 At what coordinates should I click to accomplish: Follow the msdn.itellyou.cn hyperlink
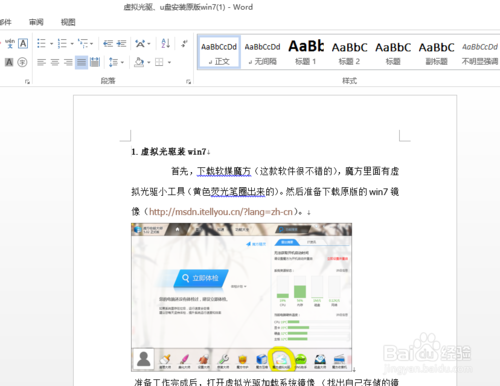(x=221, y=212)
